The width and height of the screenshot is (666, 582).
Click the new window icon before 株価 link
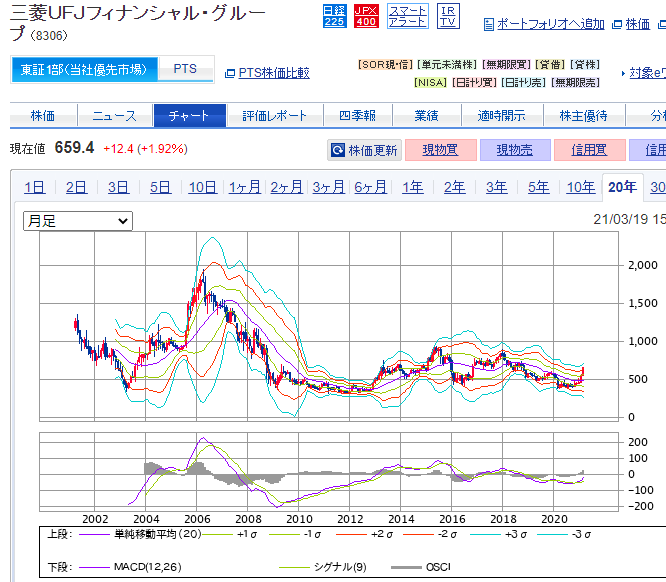tap(617, 25)
